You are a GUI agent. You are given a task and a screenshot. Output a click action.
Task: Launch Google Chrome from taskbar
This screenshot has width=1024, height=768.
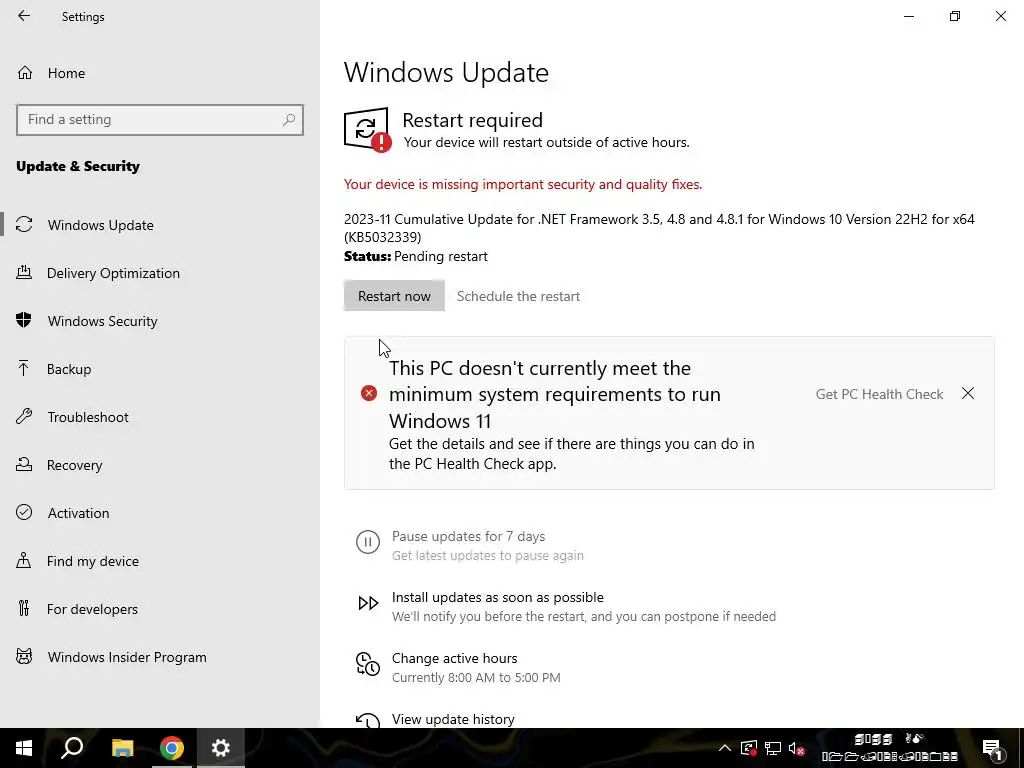[x=172, y=748]
